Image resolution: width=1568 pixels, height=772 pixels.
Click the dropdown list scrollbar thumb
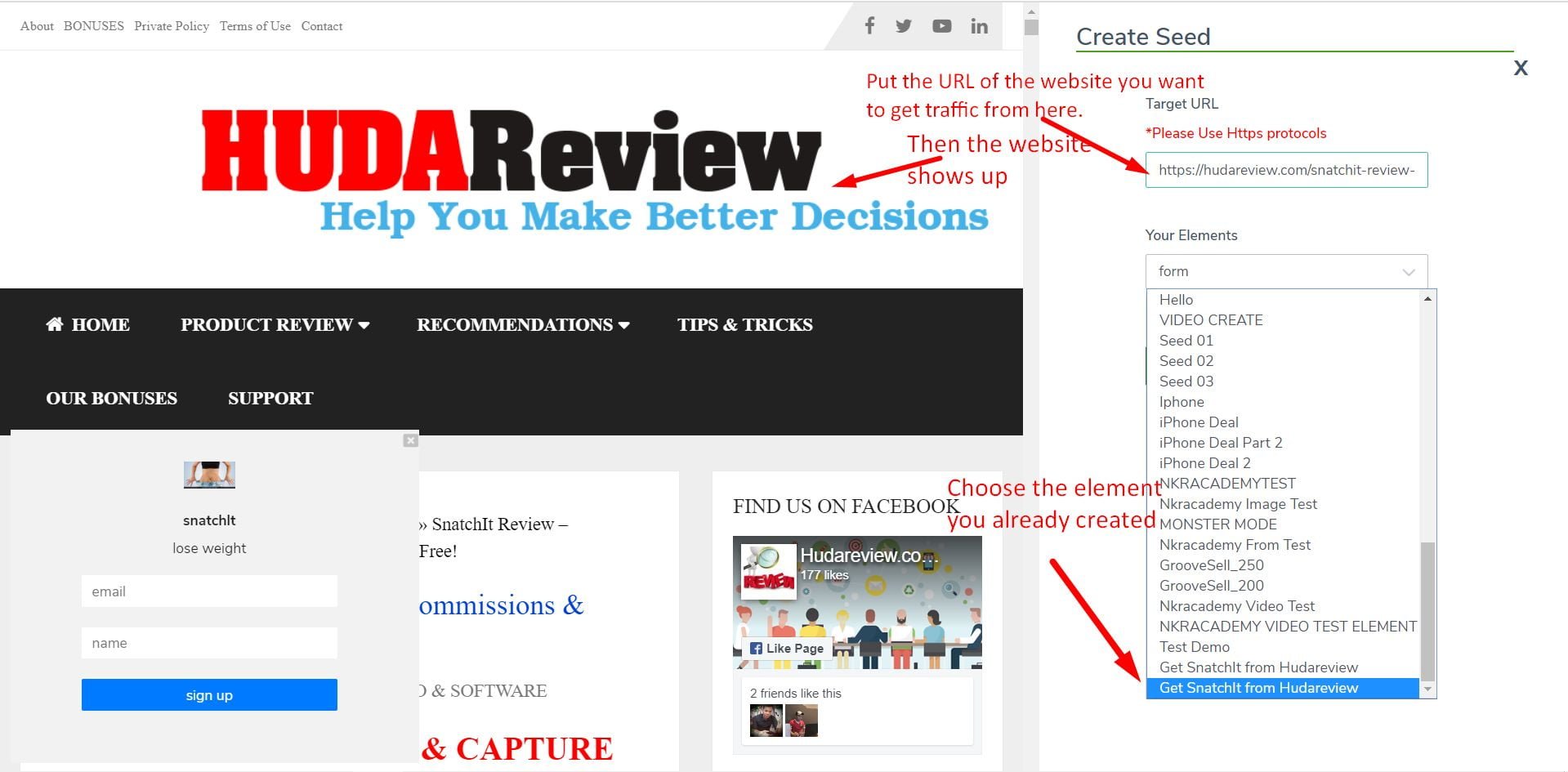[x=1427, y=611]
